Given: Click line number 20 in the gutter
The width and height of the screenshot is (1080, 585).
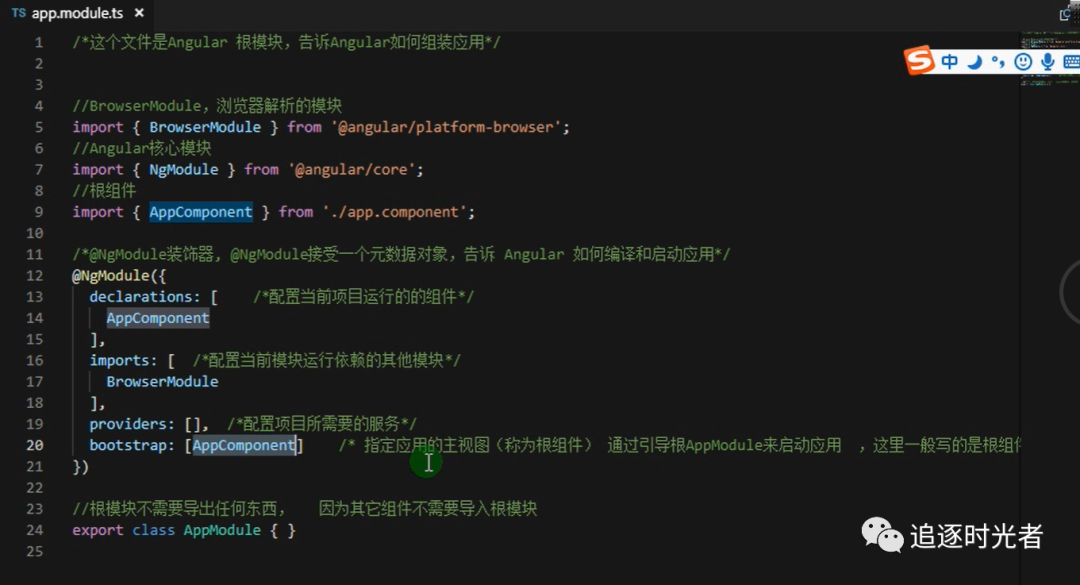Looking at the screenshot, I should coord(34,445).
